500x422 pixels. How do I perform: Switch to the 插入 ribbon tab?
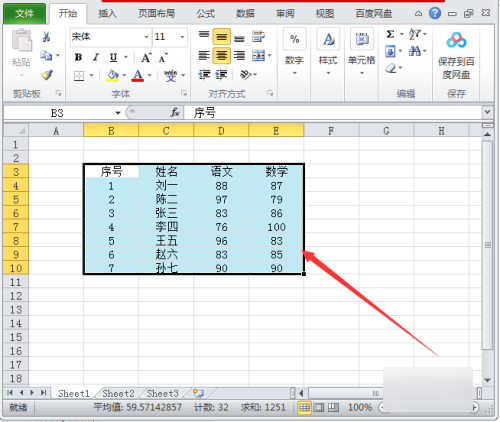(107, 14)
